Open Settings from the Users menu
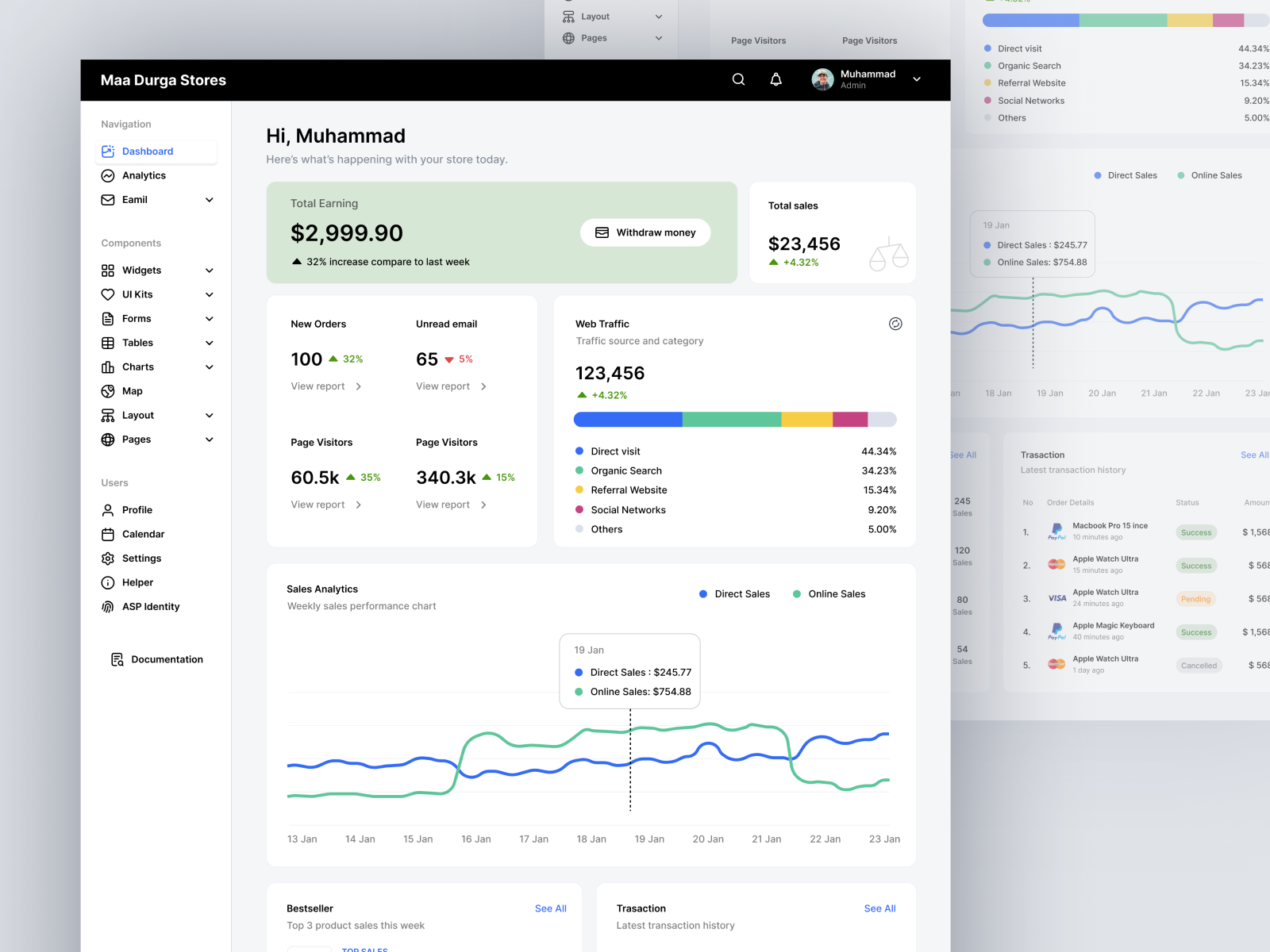Viewport: 1270px width, 952px height. (x=108, y=558)
